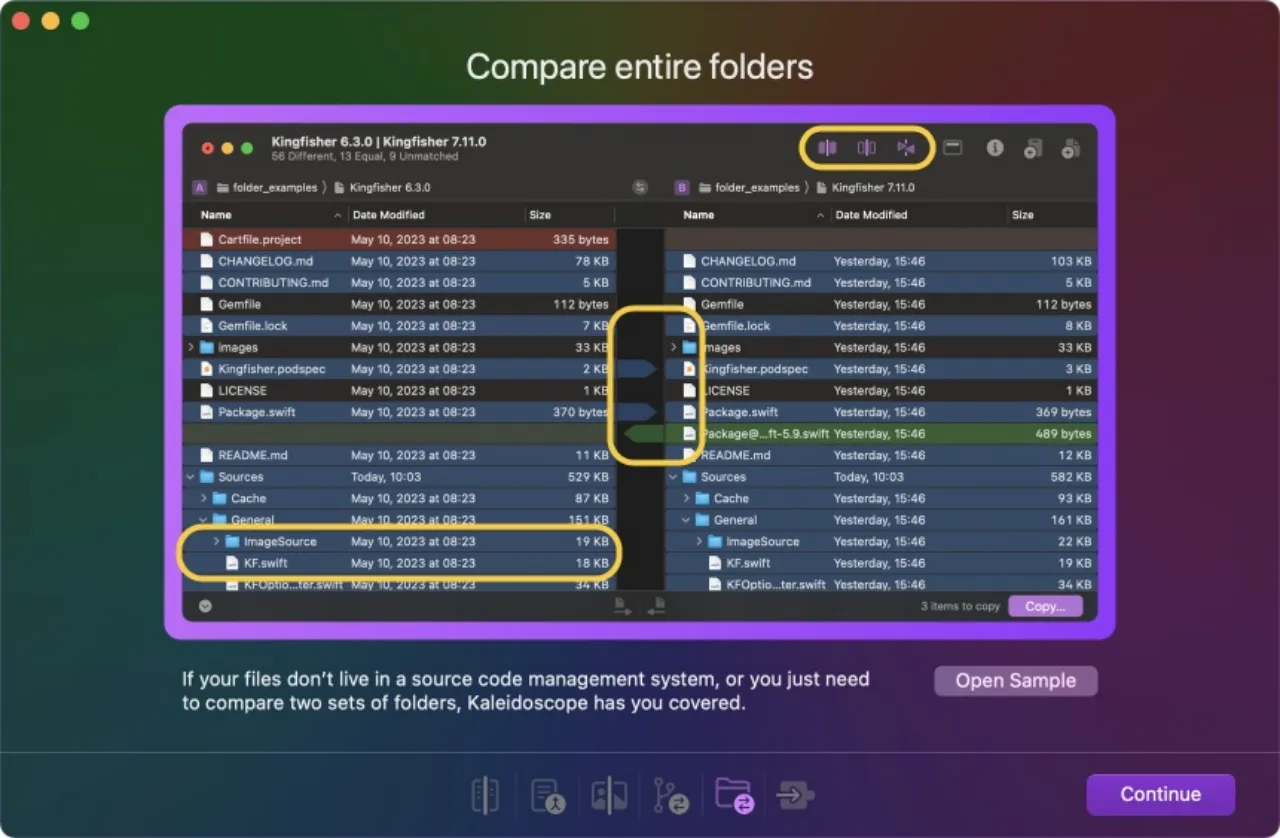Click the mirrored-triangles filter icon in sample toolbar
Screen dimensions: 1280x838
pyautogui.click(x=906, y=148)
